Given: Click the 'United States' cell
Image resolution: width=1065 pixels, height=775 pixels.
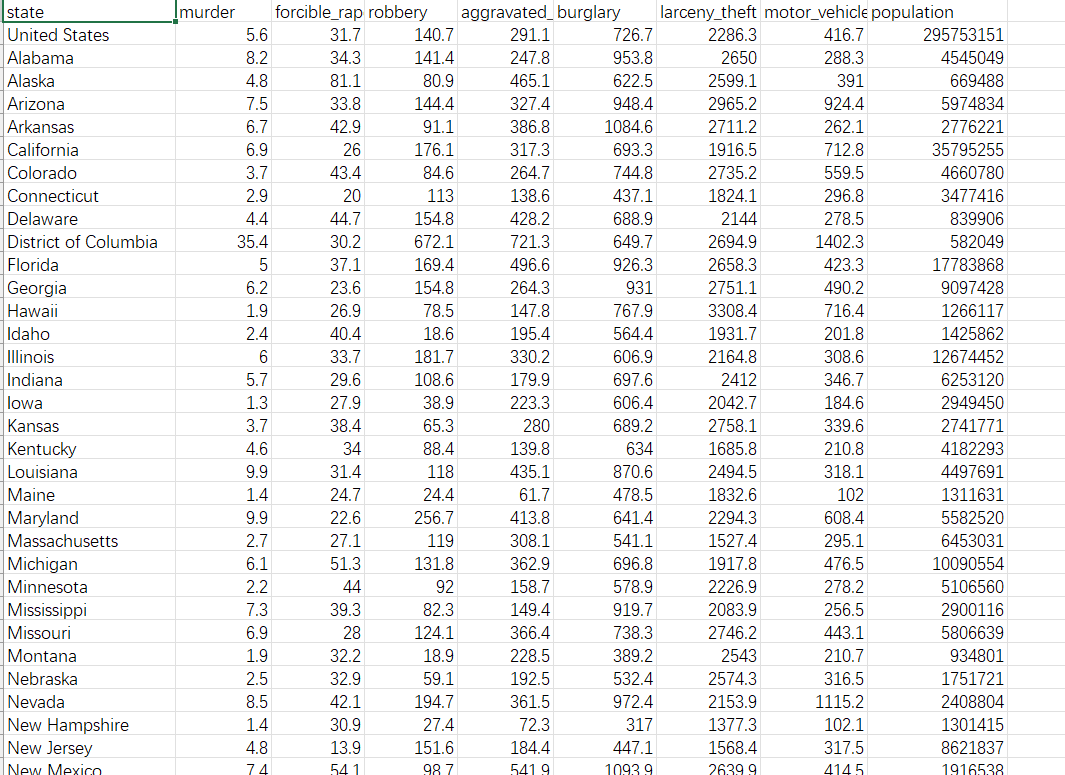Looking at the screenshot, I should (88, 35).
